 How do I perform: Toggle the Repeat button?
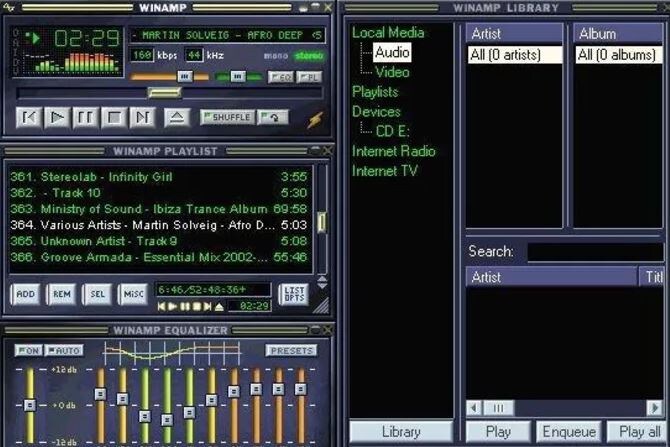pos(273,117)
